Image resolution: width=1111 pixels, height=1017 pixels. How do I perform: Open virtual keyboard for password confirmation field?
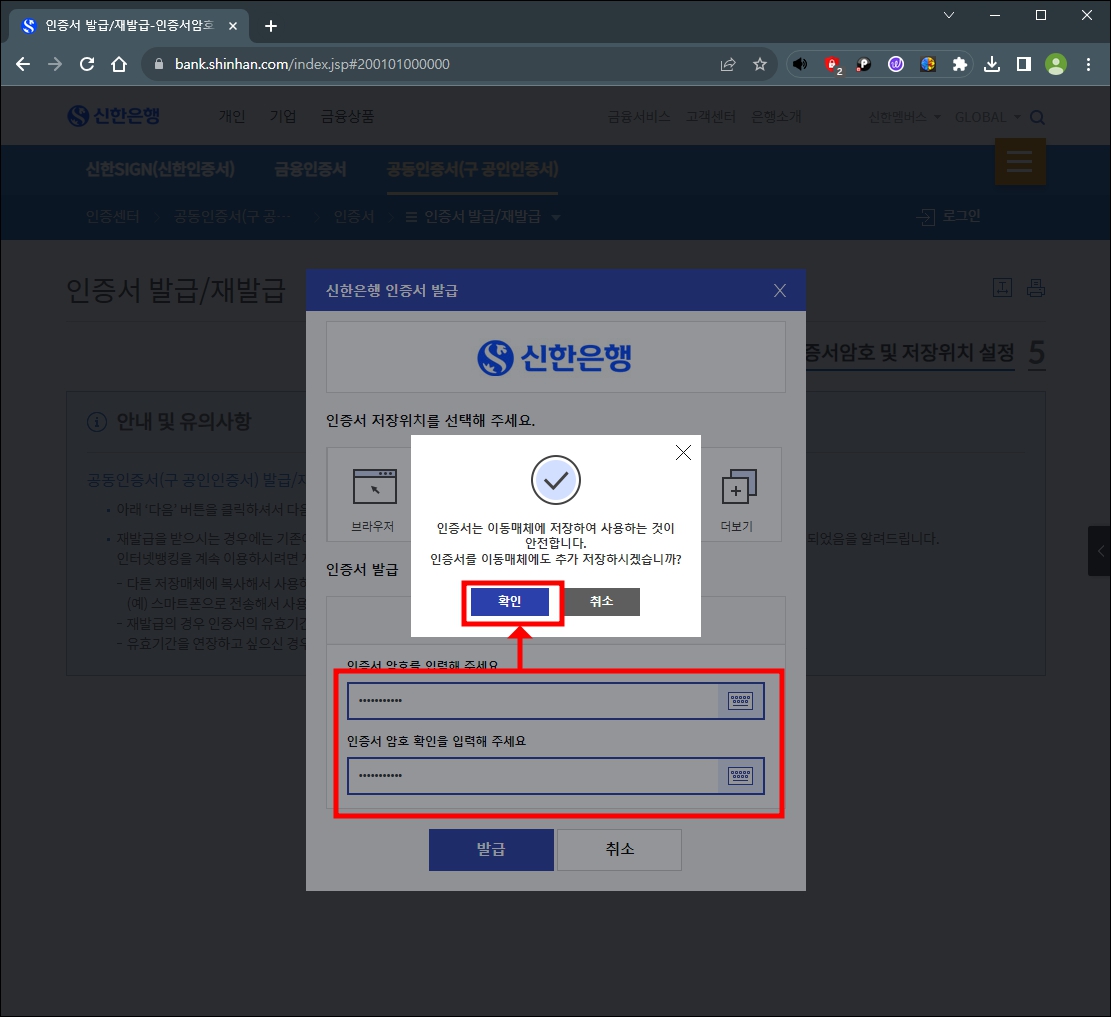click(740, 776)
